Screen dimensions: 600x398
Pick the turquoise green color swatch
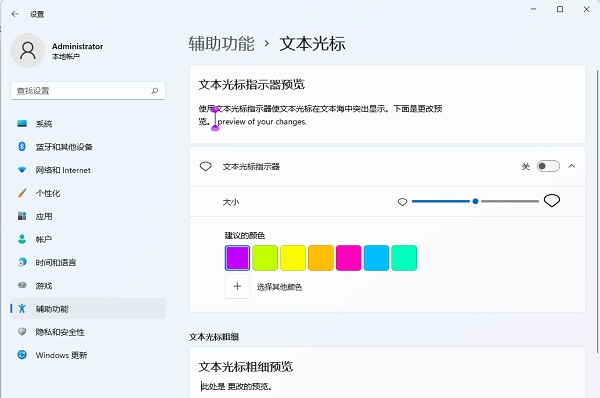click(x=404, y=258)
